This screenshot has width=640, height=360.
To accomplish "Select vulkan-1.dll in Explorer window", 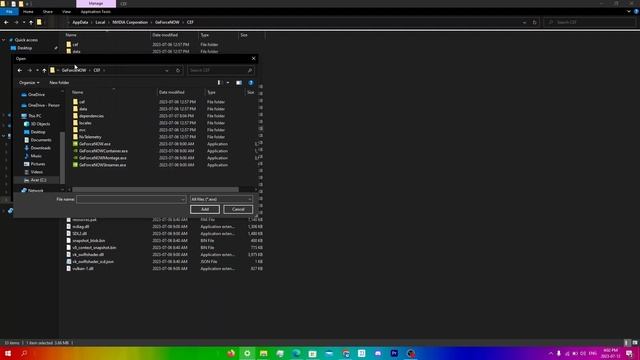I will (x=83, y=269).
